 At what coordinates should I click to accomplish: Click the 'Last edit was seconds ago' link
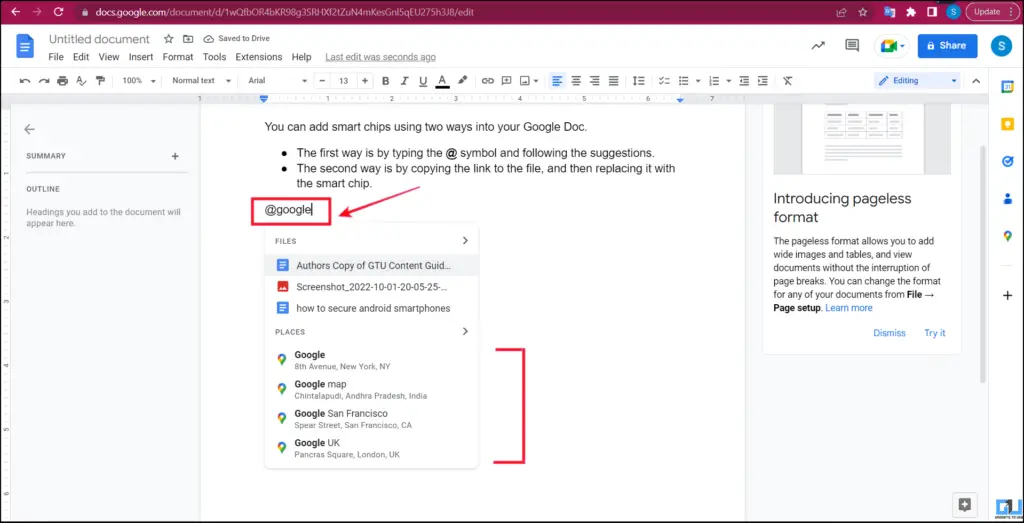pyautogui.click(x=380, y=57)
